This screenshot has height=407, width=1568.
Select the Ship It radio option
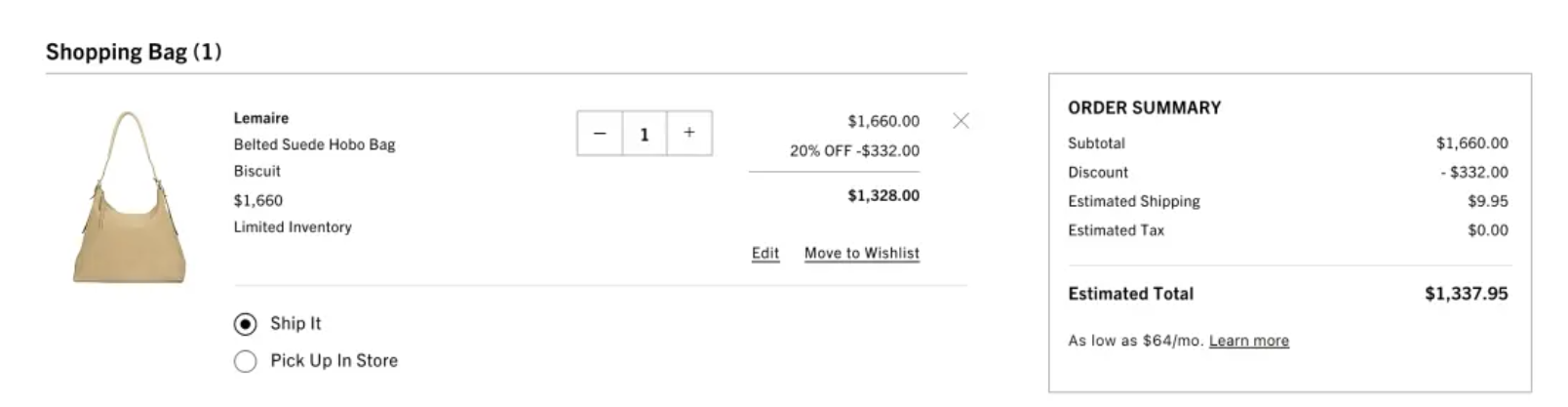246,323
